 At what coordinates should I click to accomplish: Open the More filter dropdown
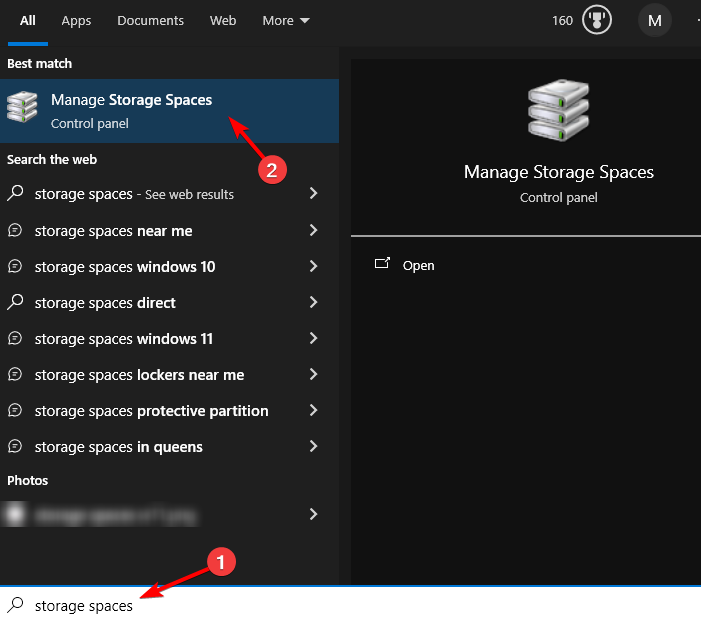point(286,21)
